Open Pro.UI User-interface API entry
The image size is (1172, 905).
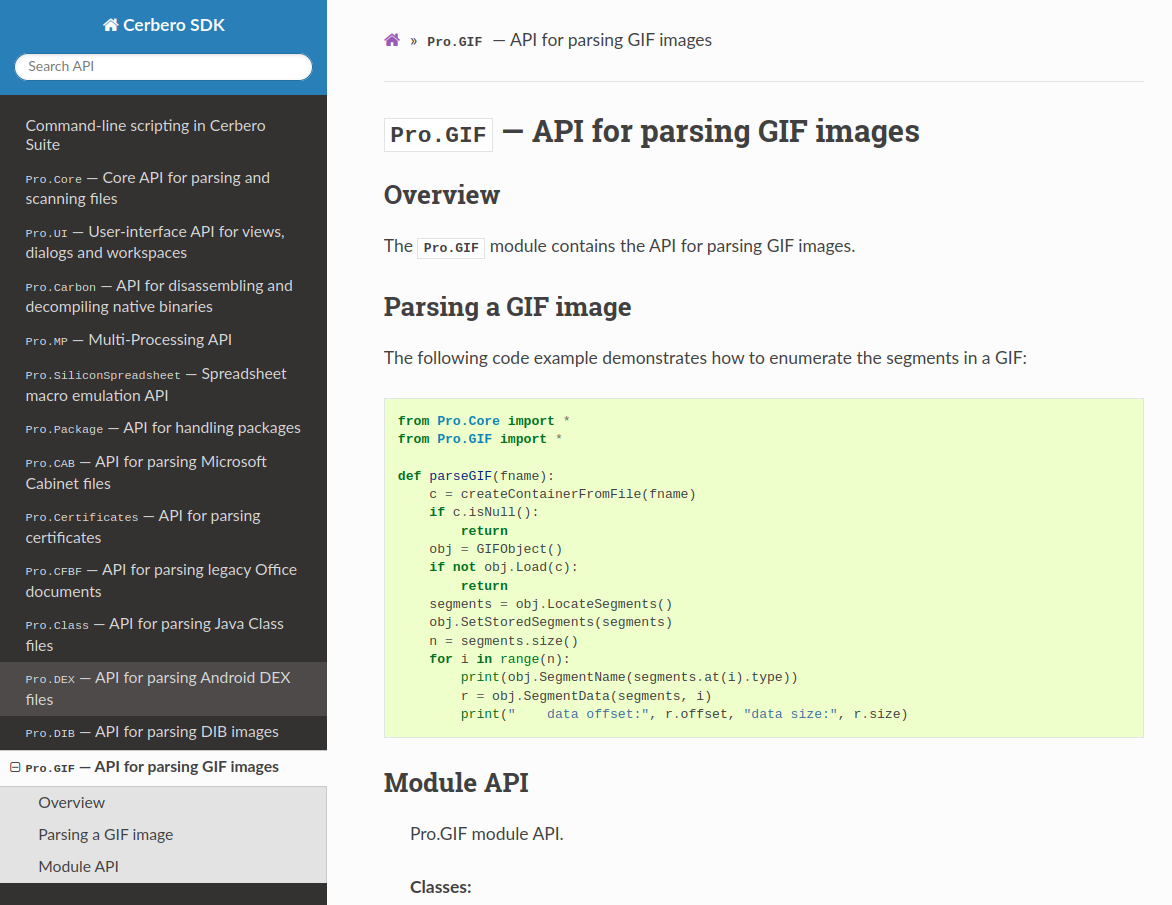point(163,242)
